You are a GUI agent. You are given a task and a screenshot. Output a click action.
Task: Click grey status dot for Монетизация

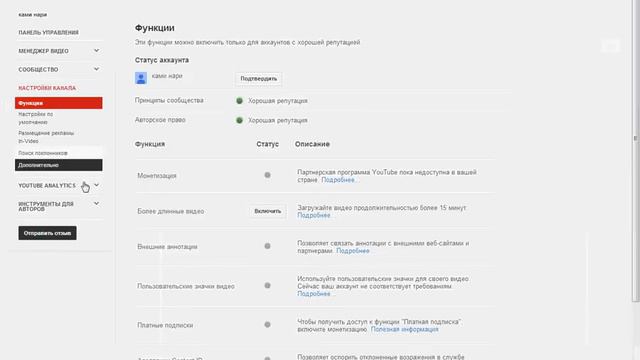pyautogui.click(x=267, y=175)
